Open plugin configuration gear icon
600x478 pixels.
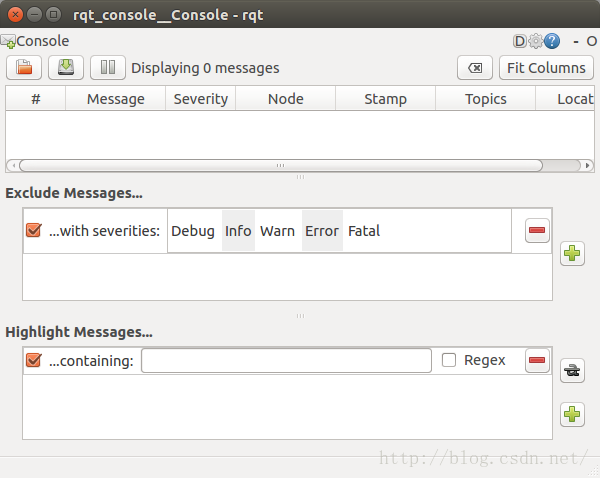point(536,41)
